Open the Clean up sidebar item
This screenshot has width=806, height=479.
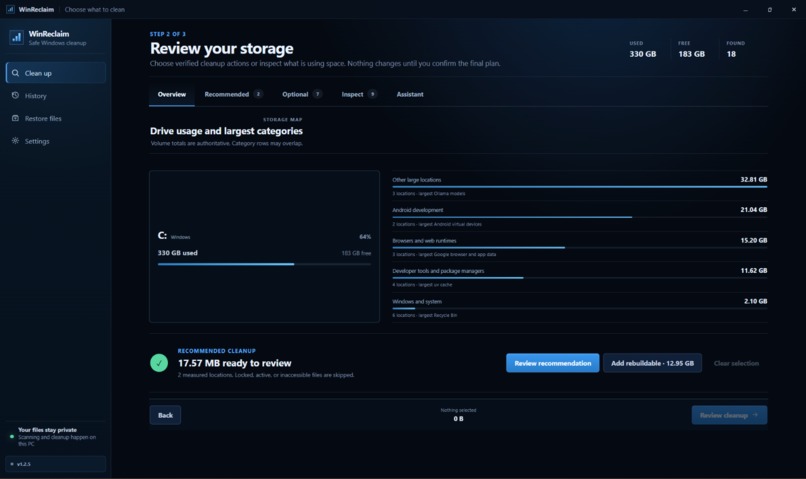[56, 73]
